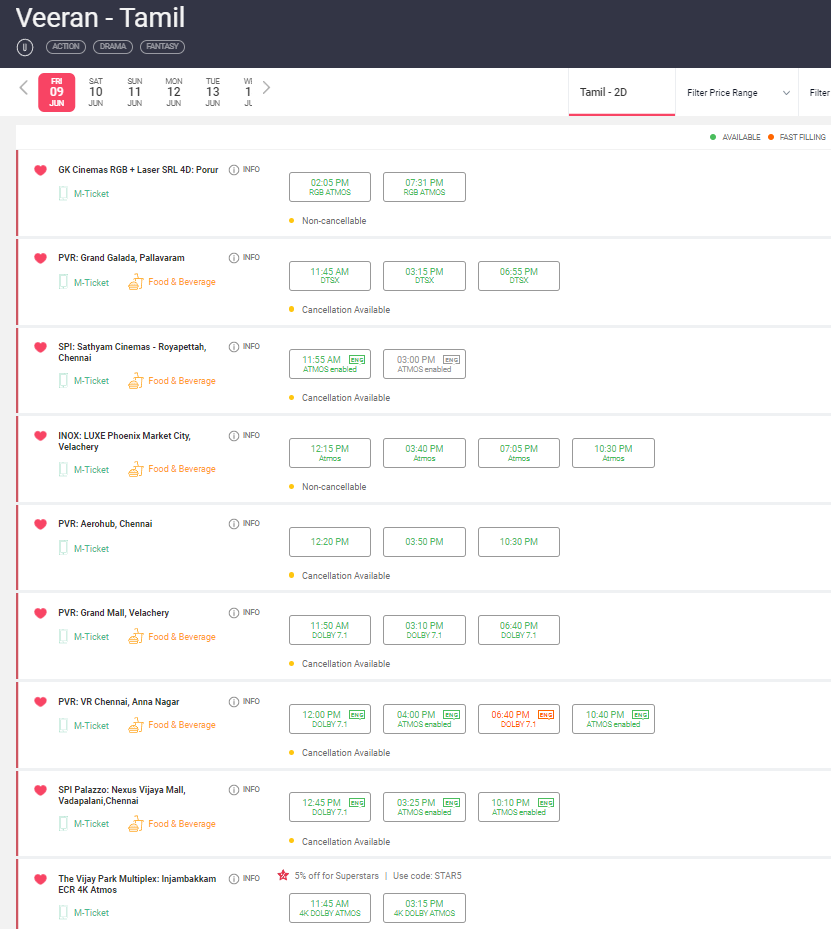Toggle heart for The Vijay Park Multiplex
831x929 pixels.
coord(40,879)
